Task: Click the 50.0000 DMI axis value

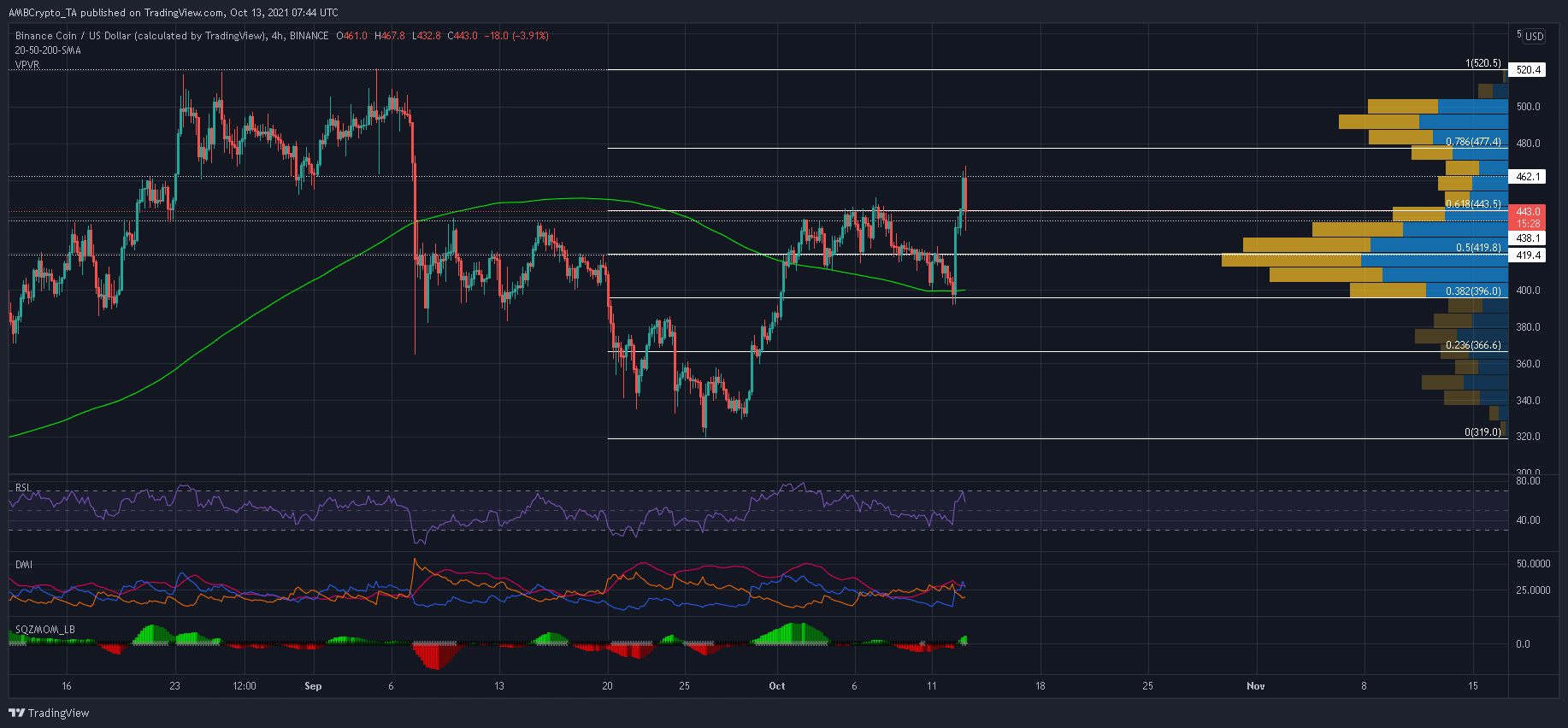Action: tap(1533, 564)
